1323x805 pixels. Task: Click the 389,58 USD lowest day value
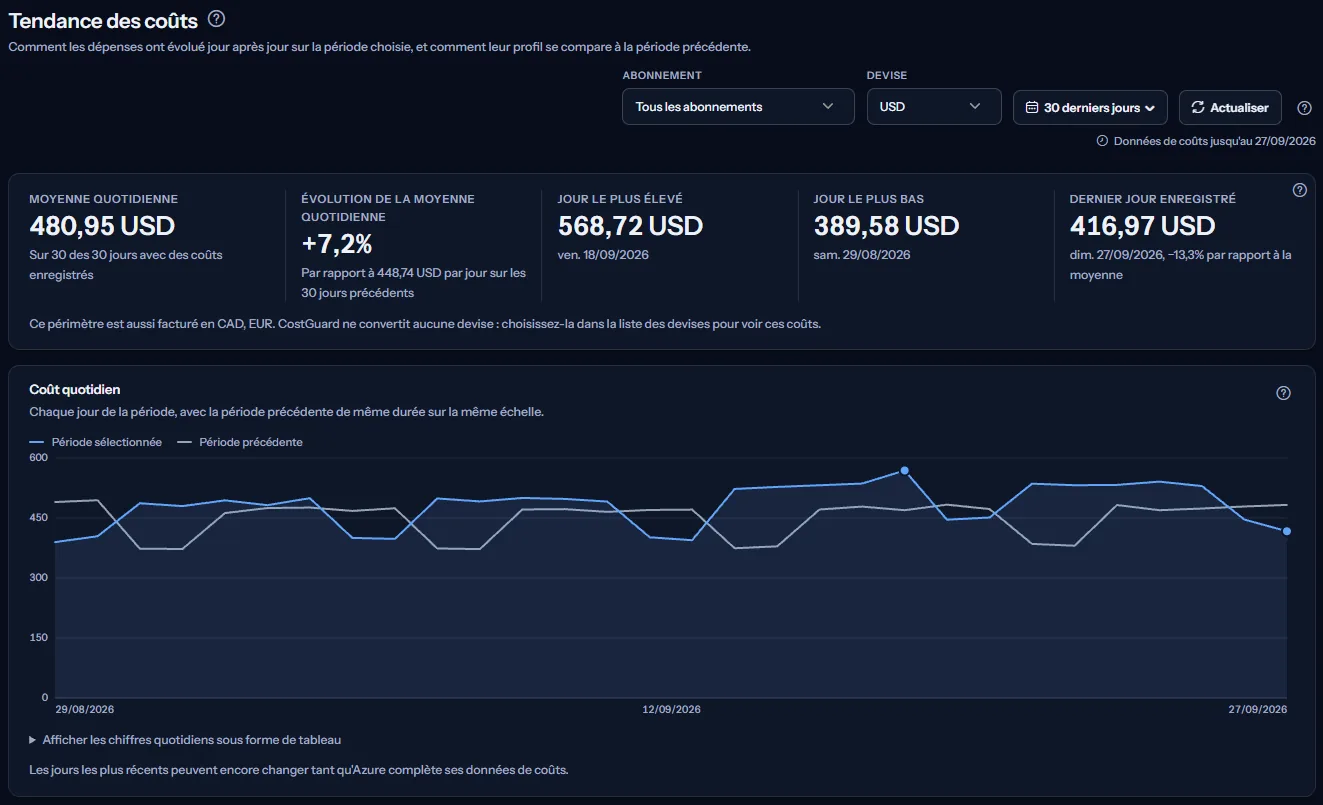(886, 226)
